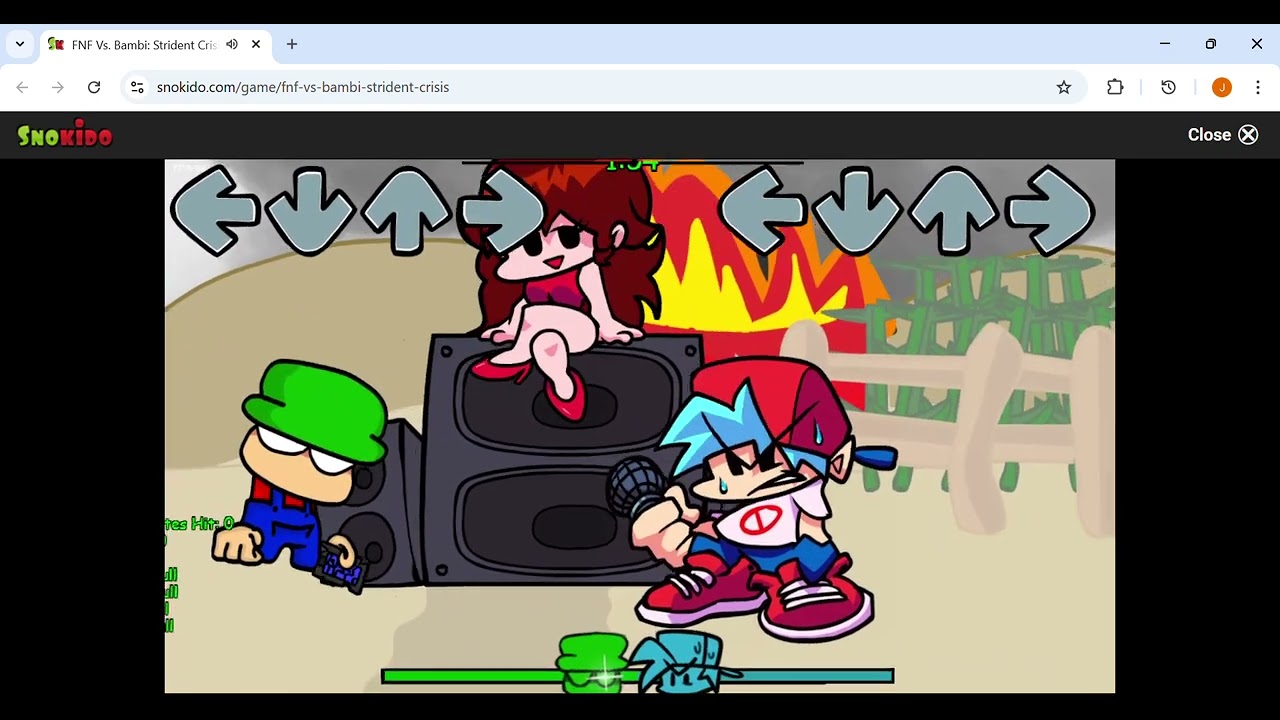The height and width of the screenshot is (720, 1280).
Task: Open the Chrome three-dot menu
Action: 1258,87
